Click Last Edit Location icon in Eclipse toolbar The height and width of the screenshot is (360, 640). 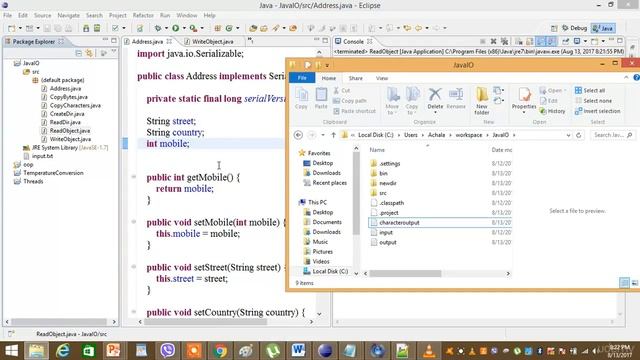[407, 28]
